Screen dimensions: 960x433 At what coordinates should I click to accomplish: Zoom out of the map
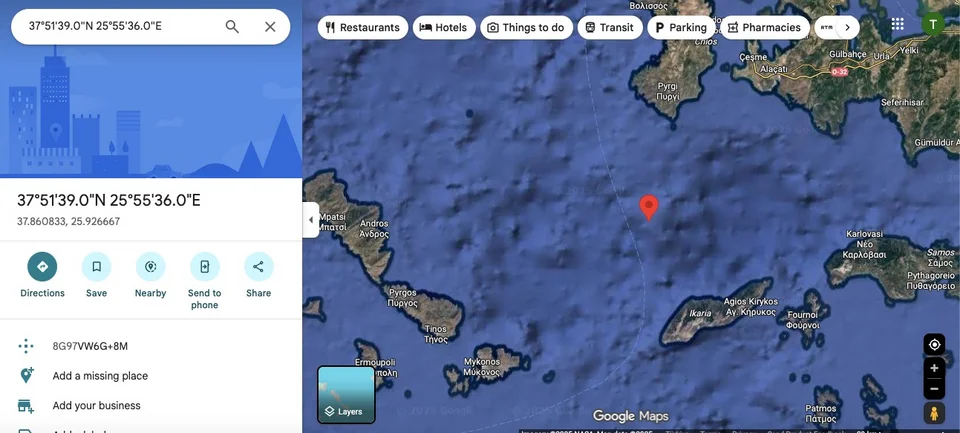[x=934, y=388]
